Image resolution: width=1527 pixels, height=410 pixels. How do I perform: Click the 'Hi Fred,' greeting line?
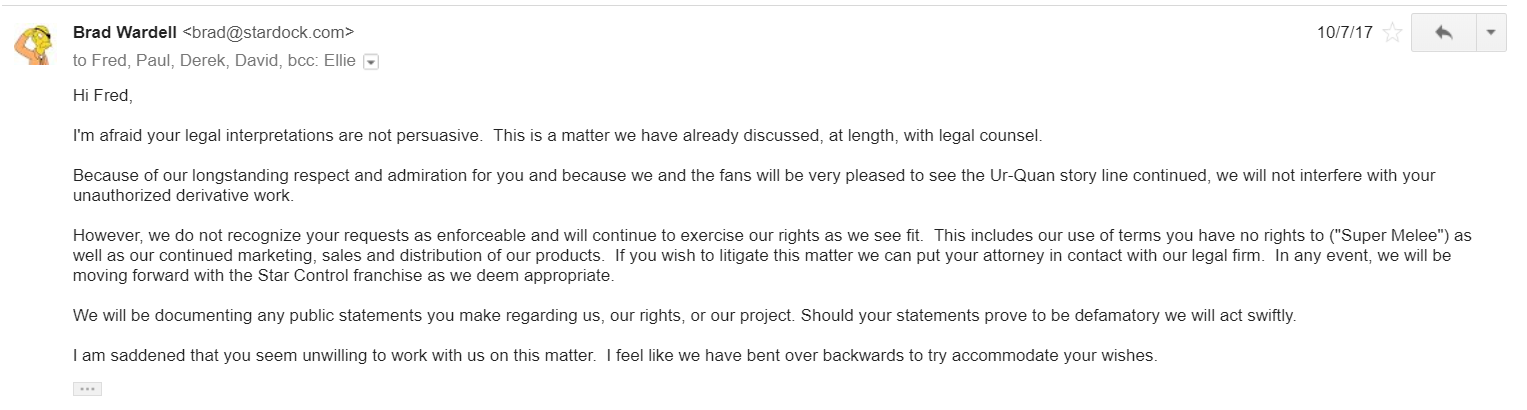[102, 97]
